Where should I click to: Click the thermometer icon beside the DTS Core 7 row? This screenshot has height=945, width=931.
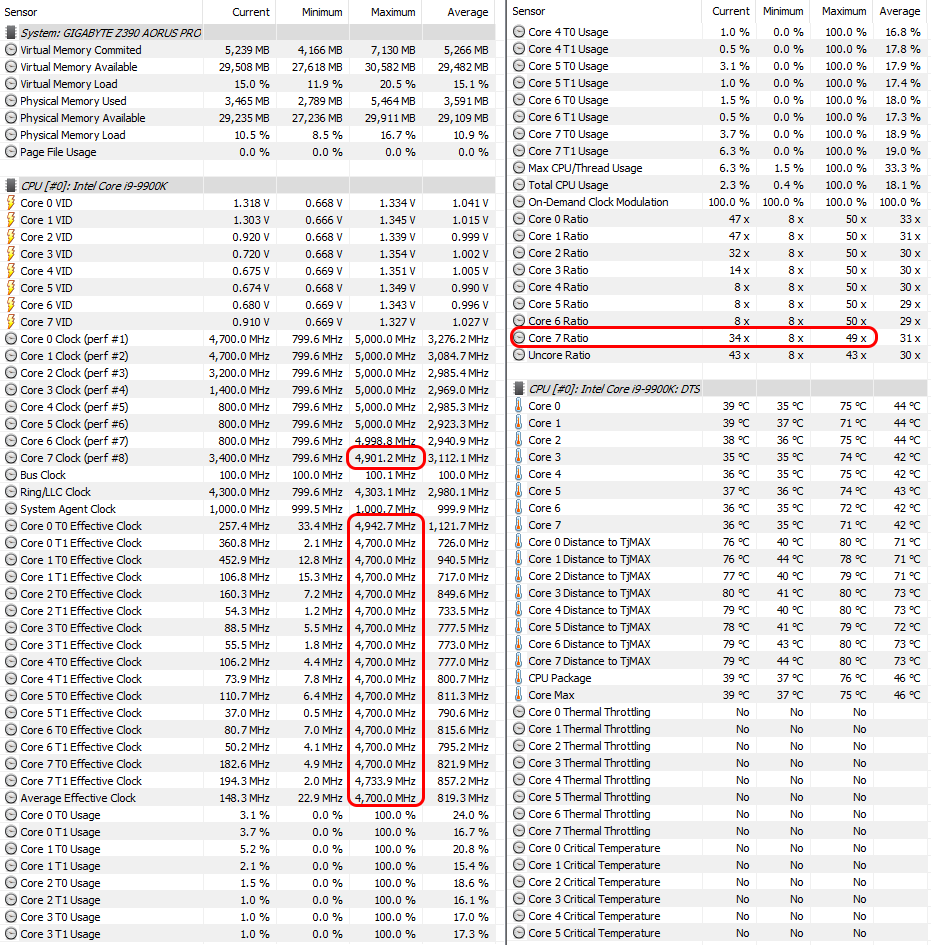518,525
